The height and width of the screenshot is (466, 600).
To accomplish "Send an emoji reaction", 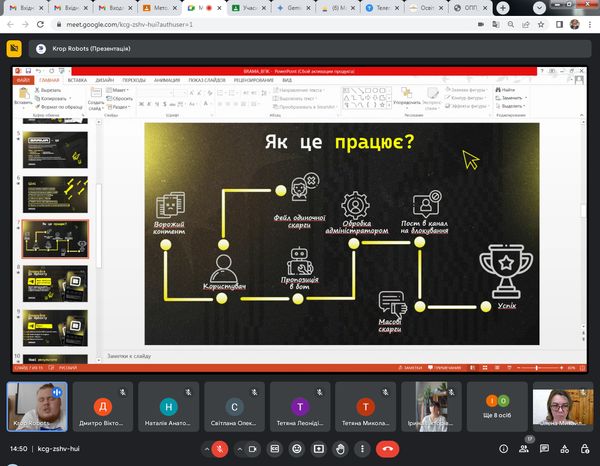I will coord(296,449).
